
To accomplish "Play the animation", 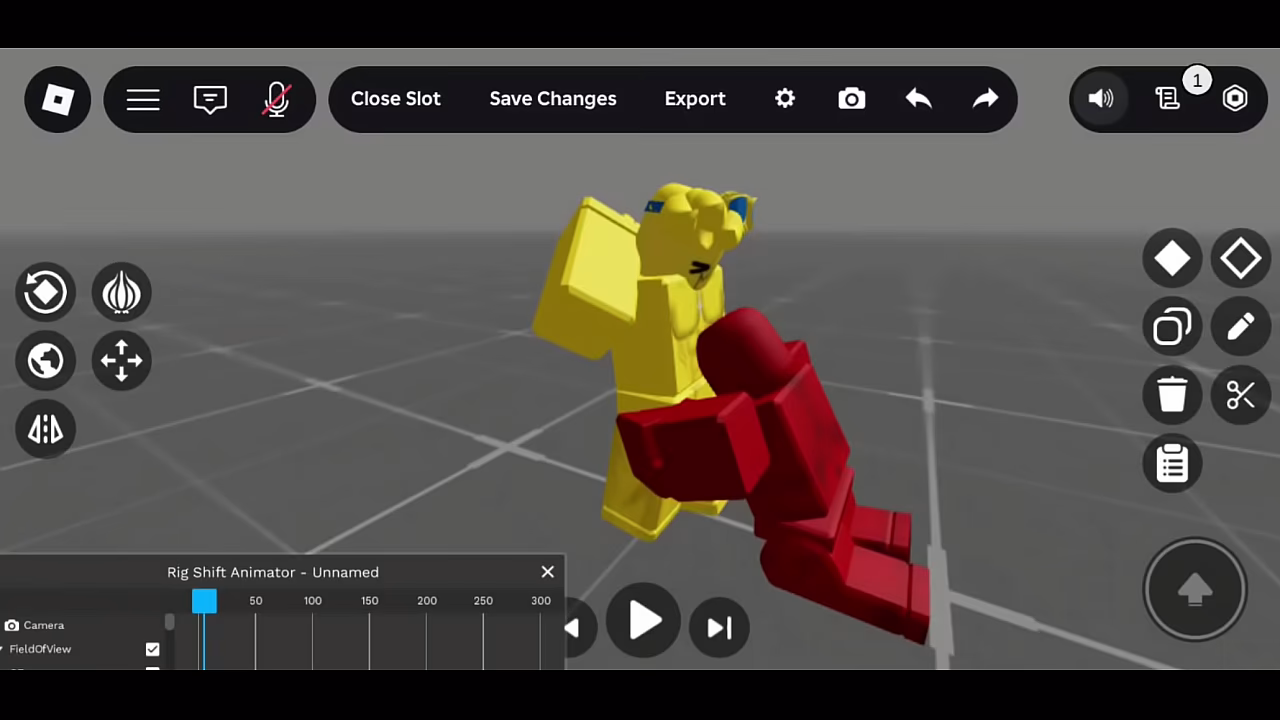I will pos(644,622).
